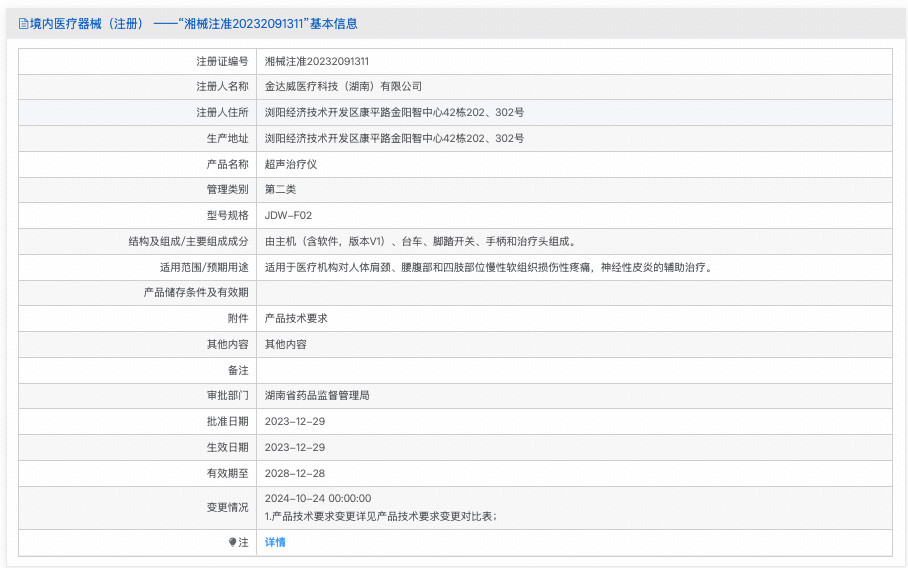Select registration number 湘械注准20232091311 in table
Image resolution: width=908 pixels, height=568 pixels.
click(x=317, y=61)
